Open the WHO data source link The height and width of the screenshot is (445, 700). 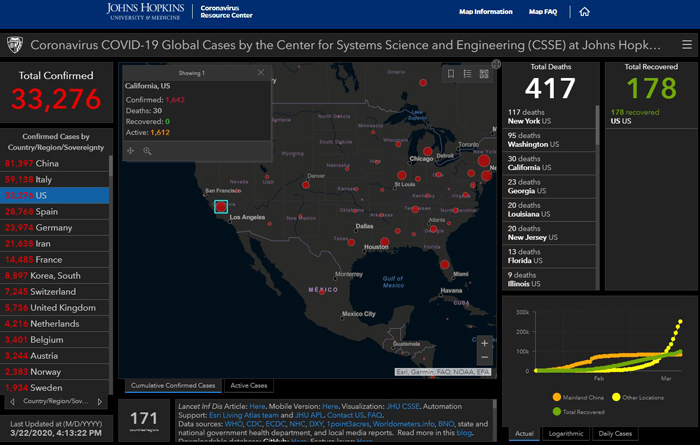pyautogui.click(x=233, y=424)
